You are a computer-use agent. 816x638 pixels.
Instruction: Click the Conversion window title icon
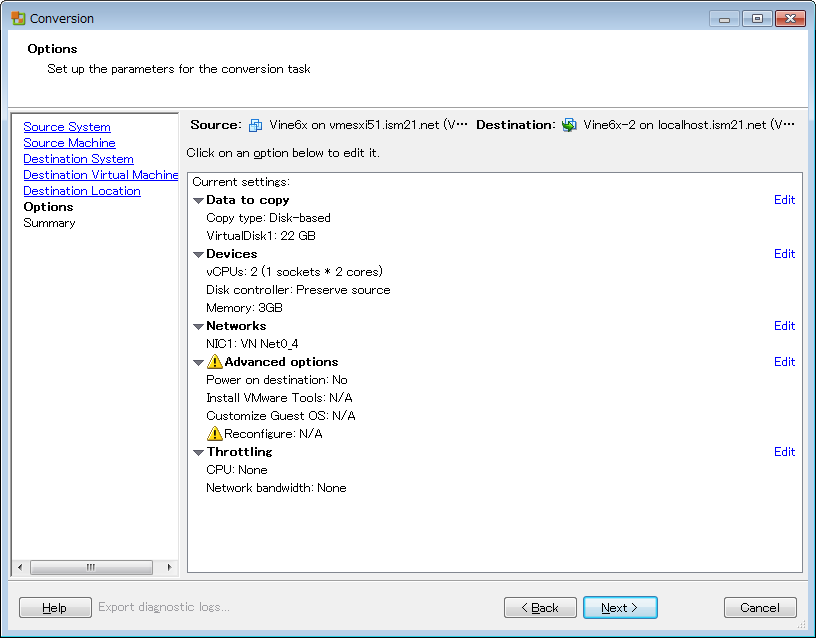click(18, 18)
